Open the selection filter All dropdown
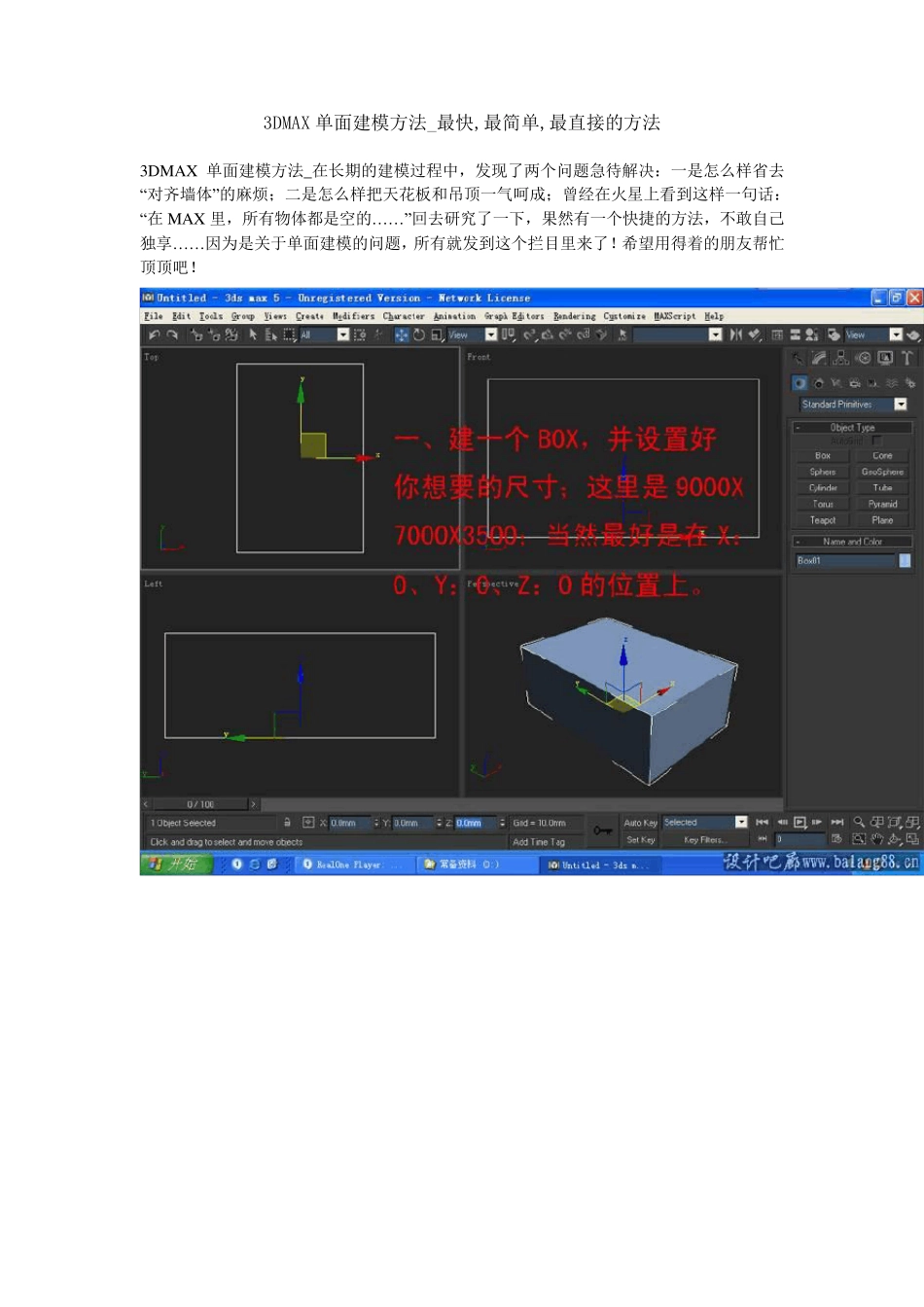924x1307 pixels. coord(324,335)
